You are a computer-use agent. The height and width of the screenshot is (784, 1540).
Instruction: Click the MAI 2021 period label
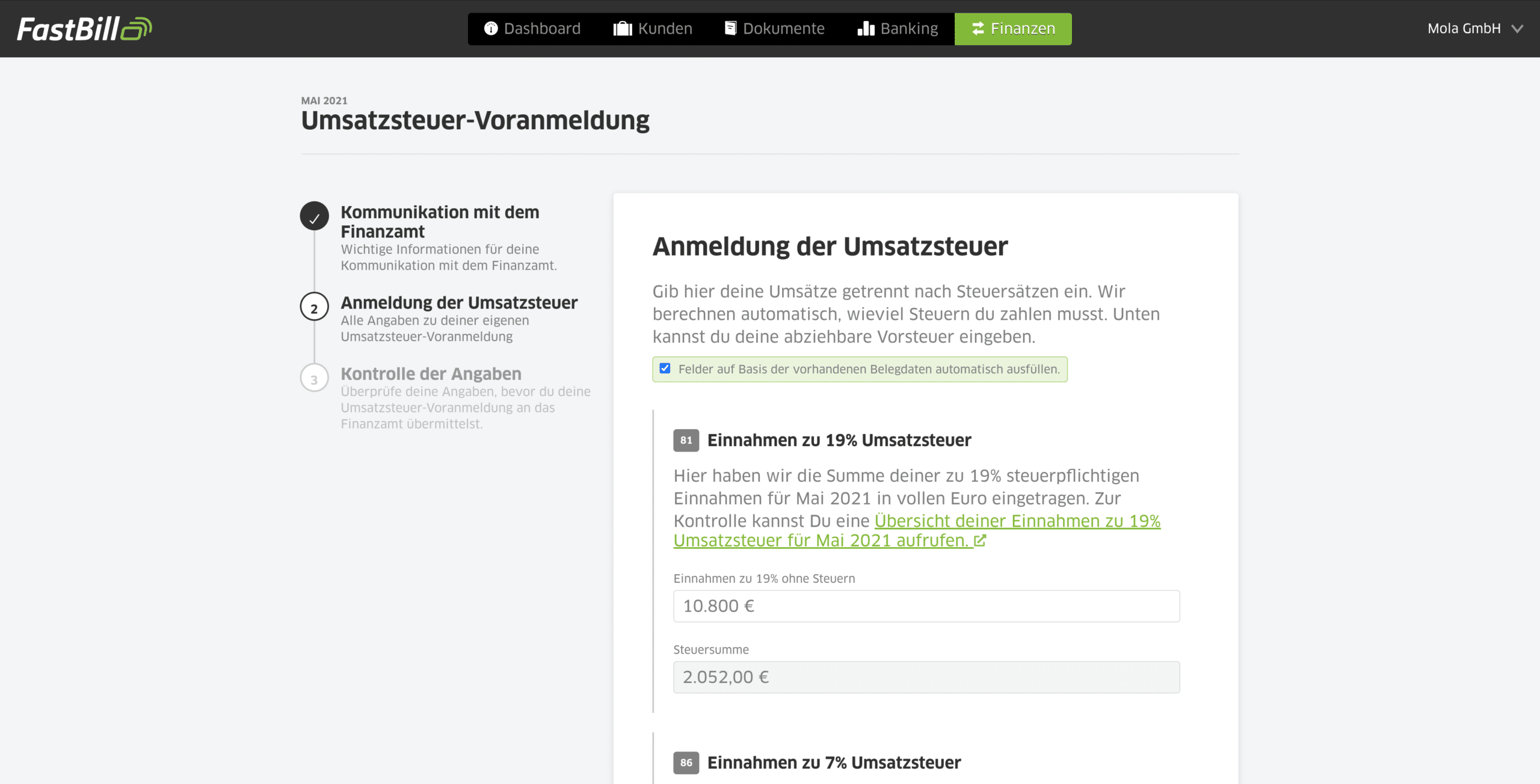coord(324,100)
